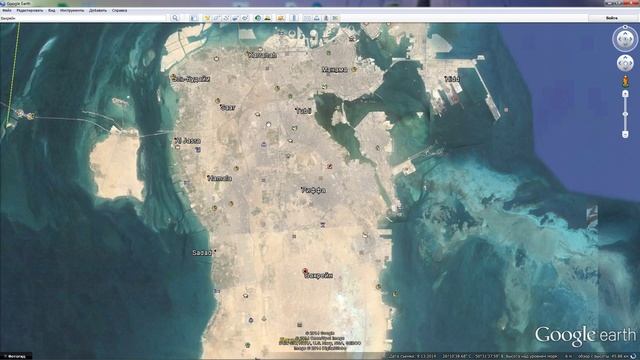
Task: Open view in Google Maps icon
Action: click(335, 18)
